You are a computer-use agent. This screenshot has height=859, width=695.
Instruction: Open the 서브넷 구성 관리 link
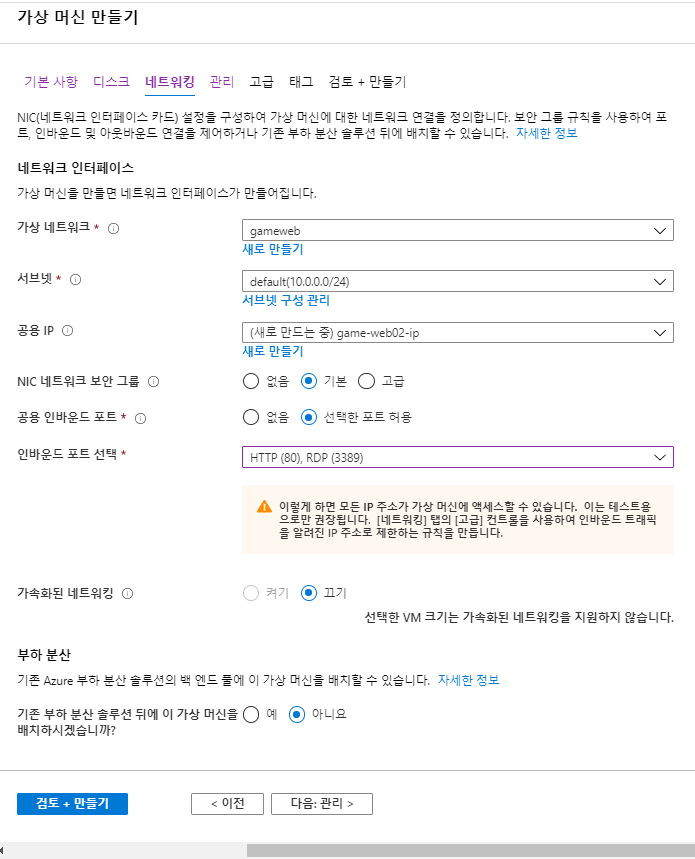pos(286,300)
